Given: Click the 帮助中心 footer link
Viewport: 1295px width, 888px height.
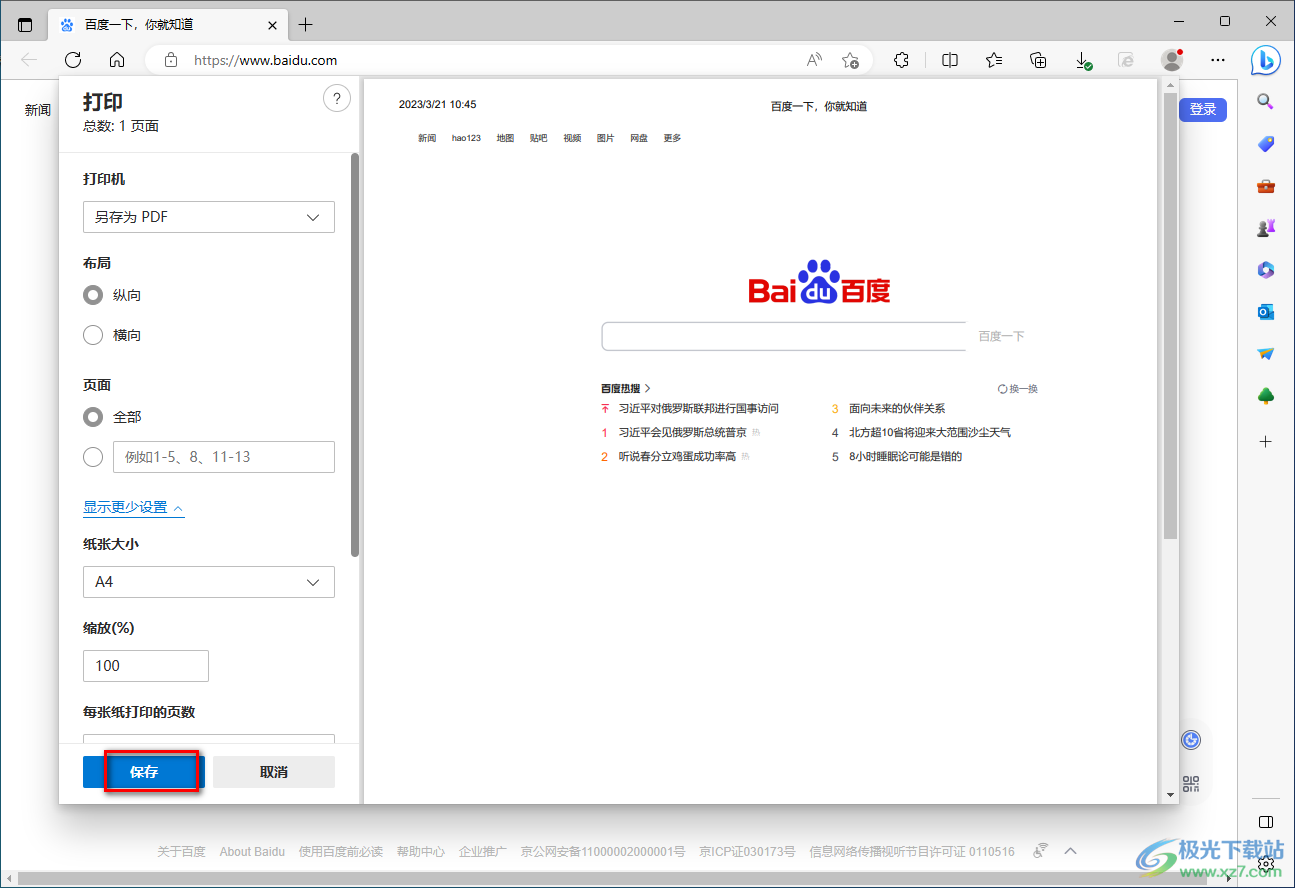Looking at the screenshot, I should pyautogui.click(x=421, y=852).
